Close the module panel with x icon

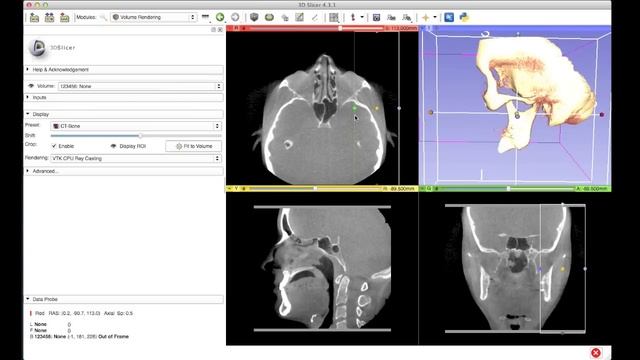pos(220,30)
